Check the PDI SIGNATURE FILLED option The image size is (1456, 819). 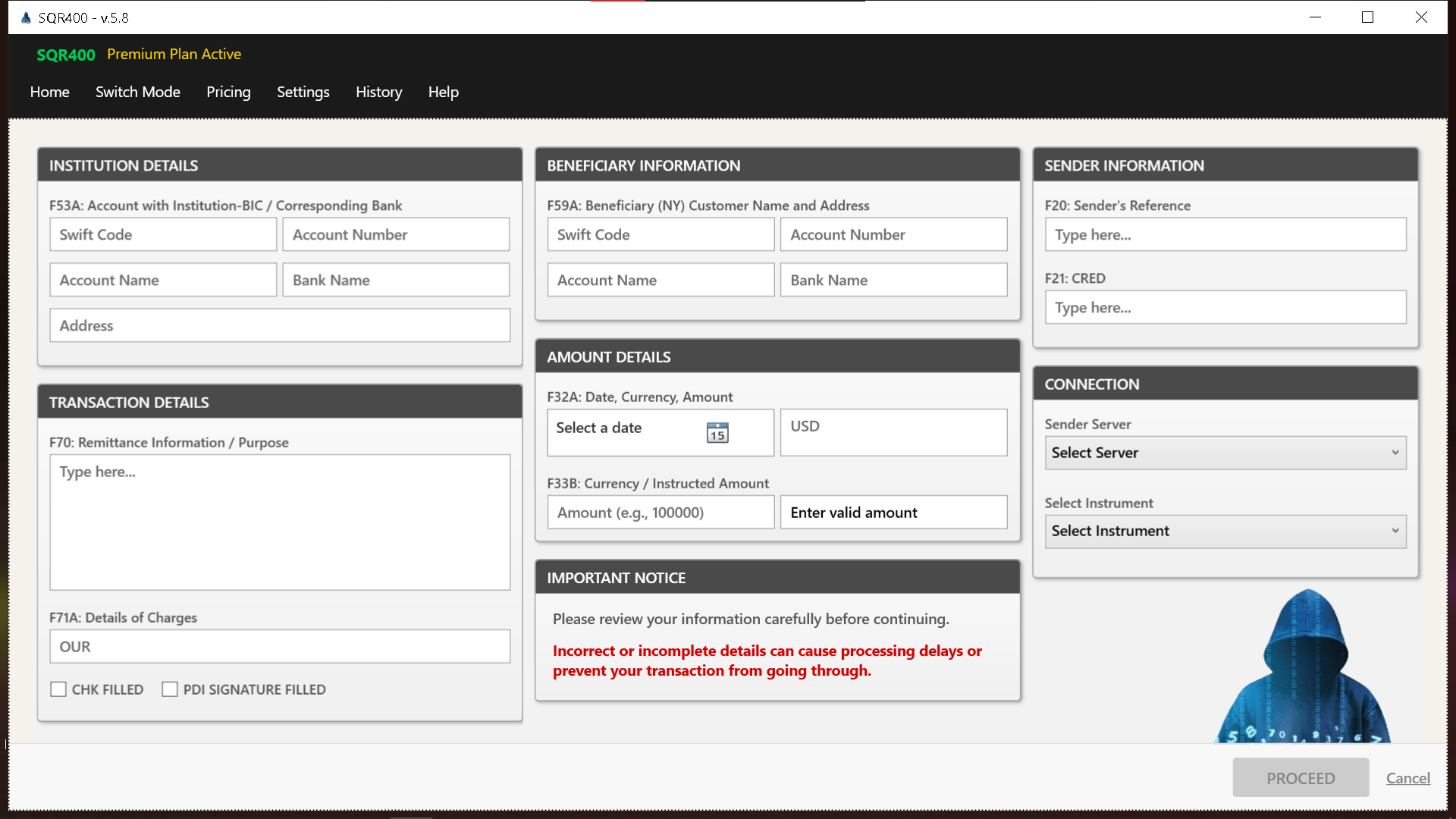(x=170, y=689)
